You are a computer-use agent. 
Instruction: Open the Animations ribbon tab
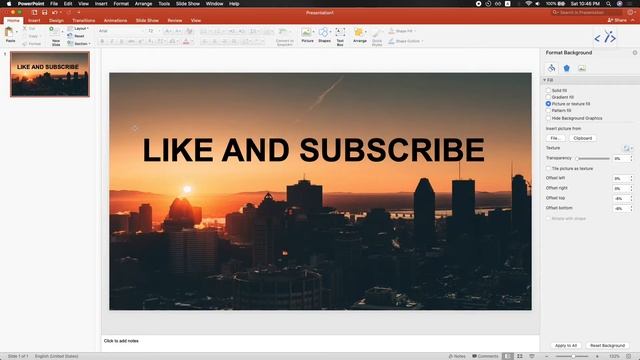115,20
